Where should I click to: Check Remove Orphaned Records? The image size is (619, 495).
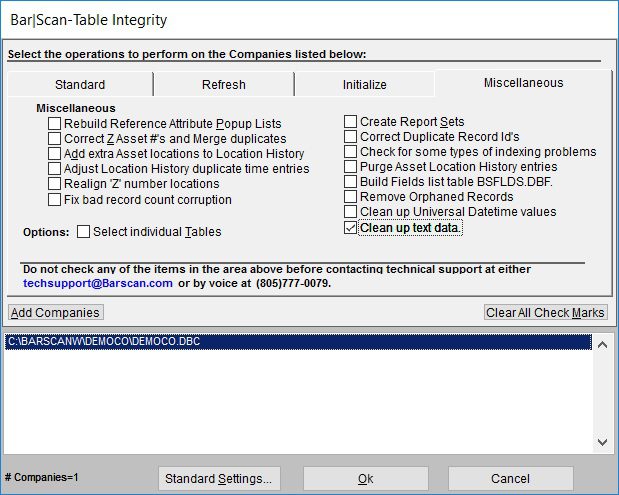tap(351, 197)
